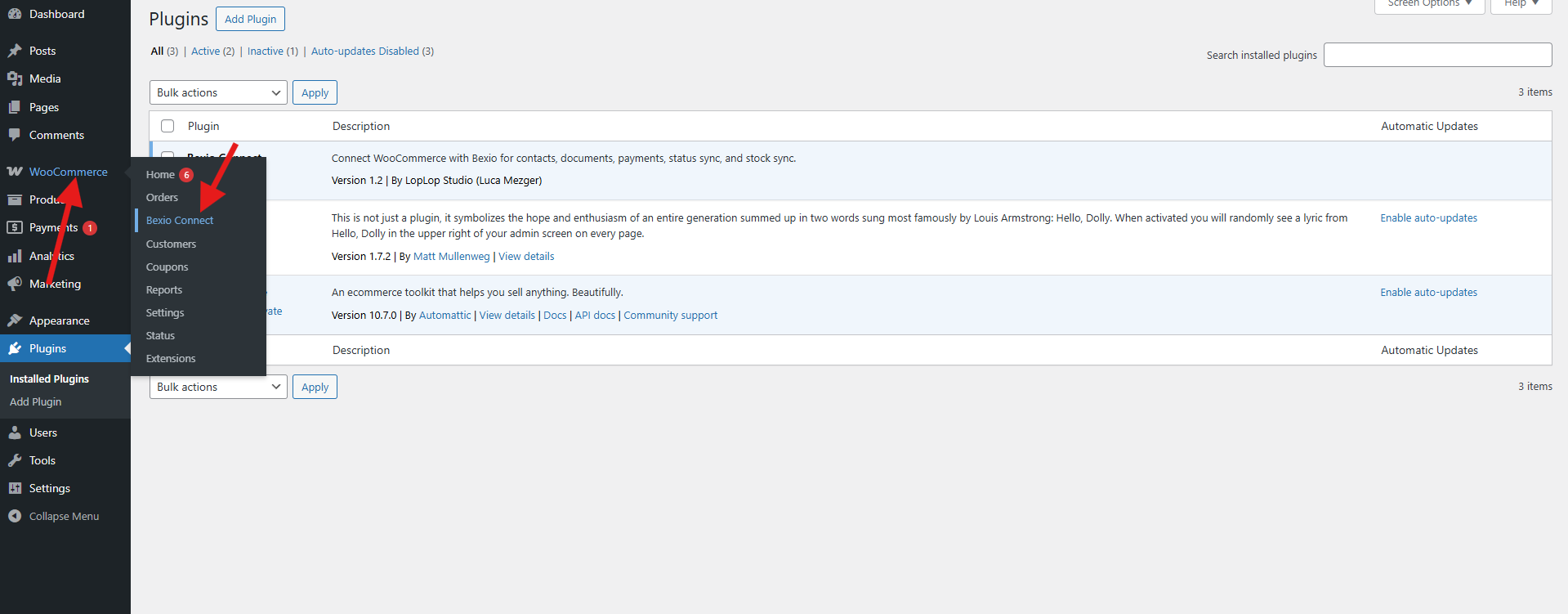1568x614 pixels.
Task: Open the API docs link
Action: pos(595,316)
